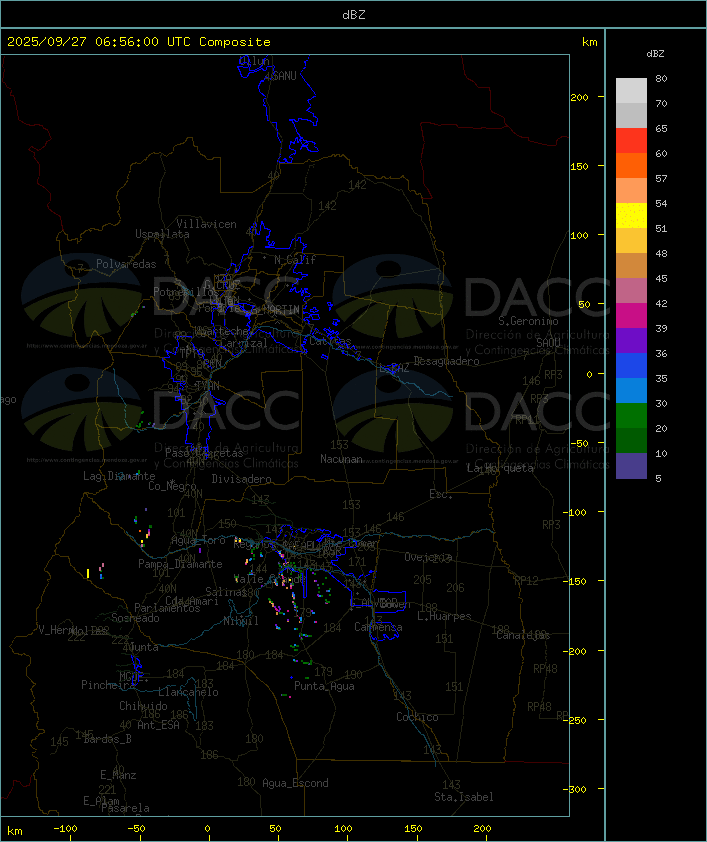Screen dimensions: 707x842
Task: Click the Ant_ESA map label
Action: [x=158, y=725]
